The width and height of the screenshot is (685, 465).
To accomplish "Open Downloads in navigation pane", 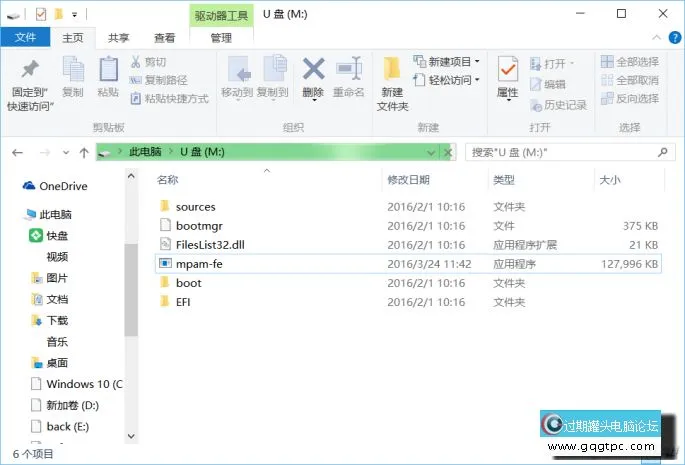I will click(50, 320).
